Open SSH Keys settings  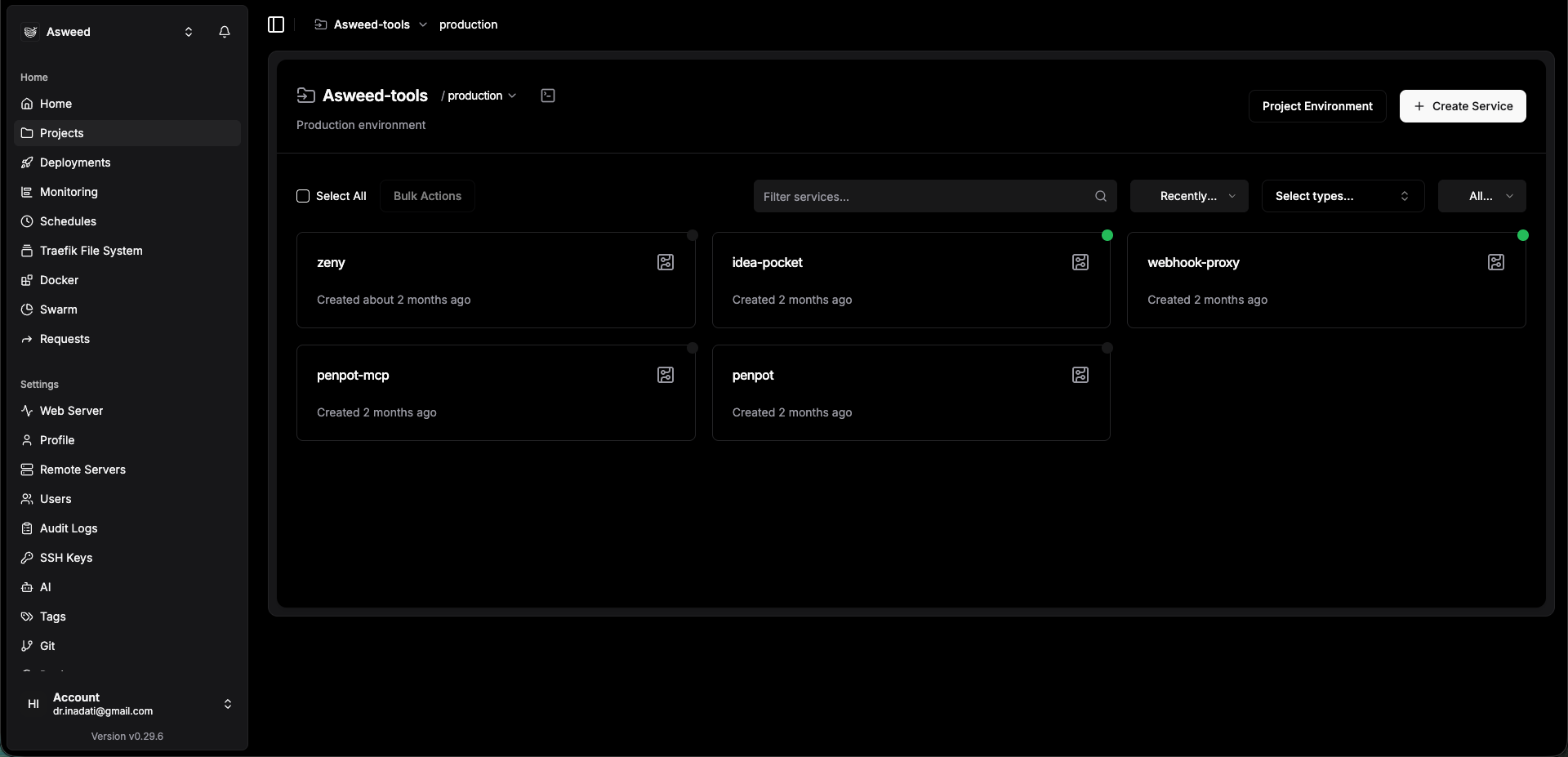127,558
